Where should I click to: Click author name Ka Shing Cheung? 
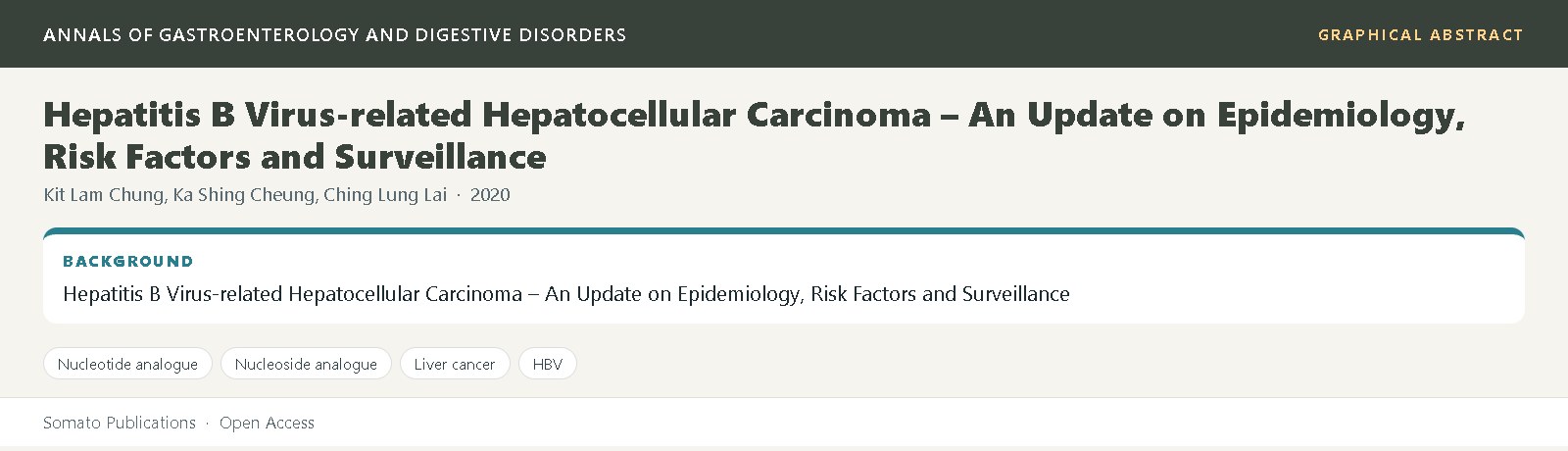[x=244, y=194]
